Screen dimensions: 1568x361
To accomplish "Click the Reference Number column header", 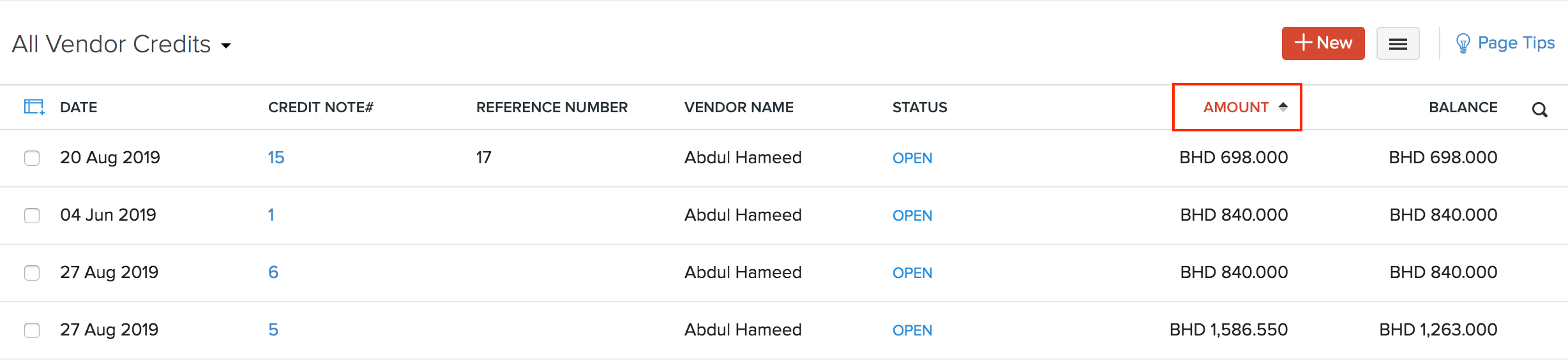I will pyautogui.click(x=552, y=107).
